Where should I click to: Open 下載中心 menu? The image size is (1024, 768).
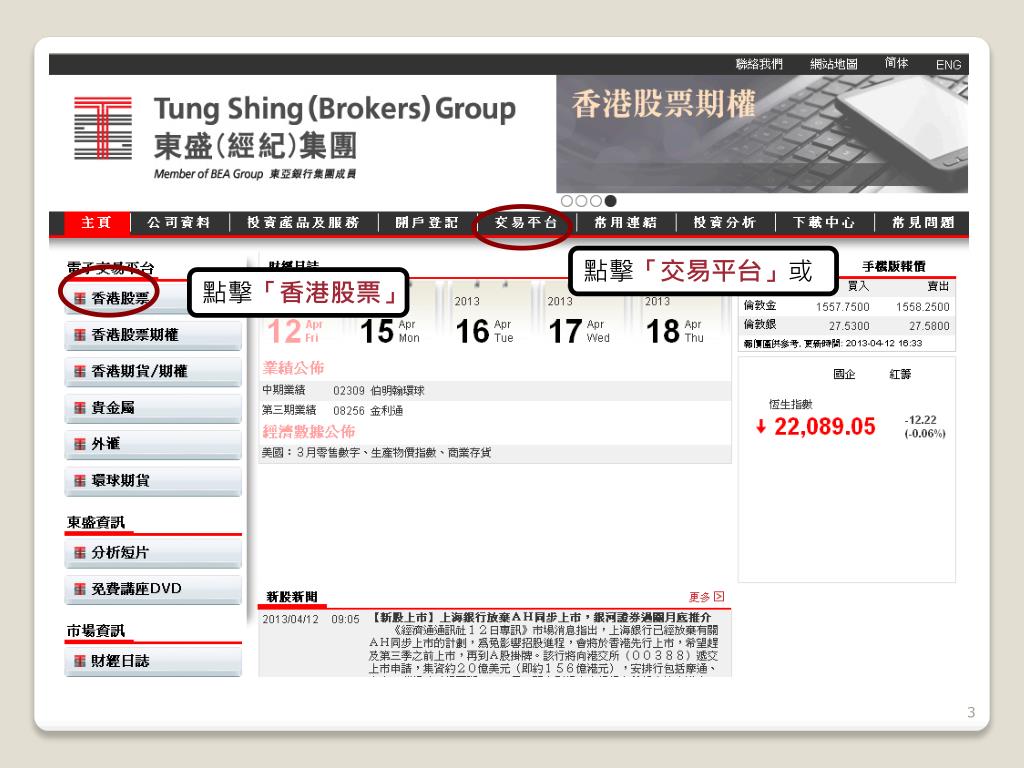824,223
